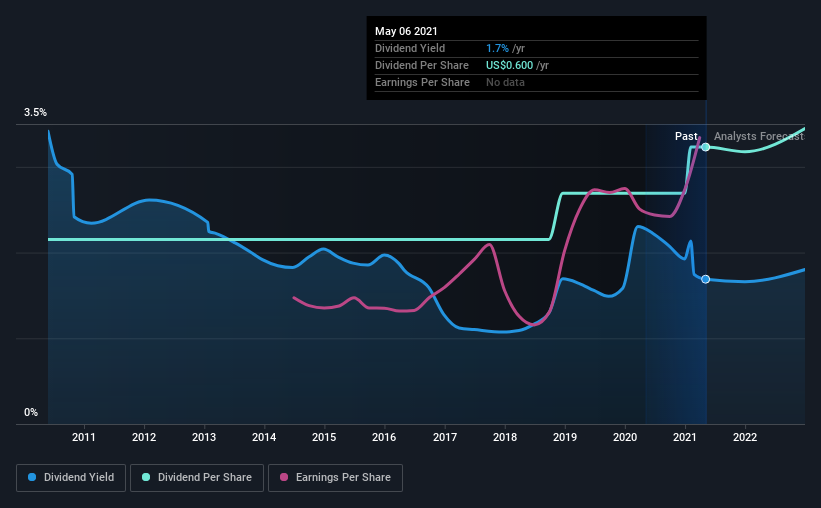Toggle the Dividend Per Share legend button
Viewport: 821px width, 508px height.
[x=197, y=478]
